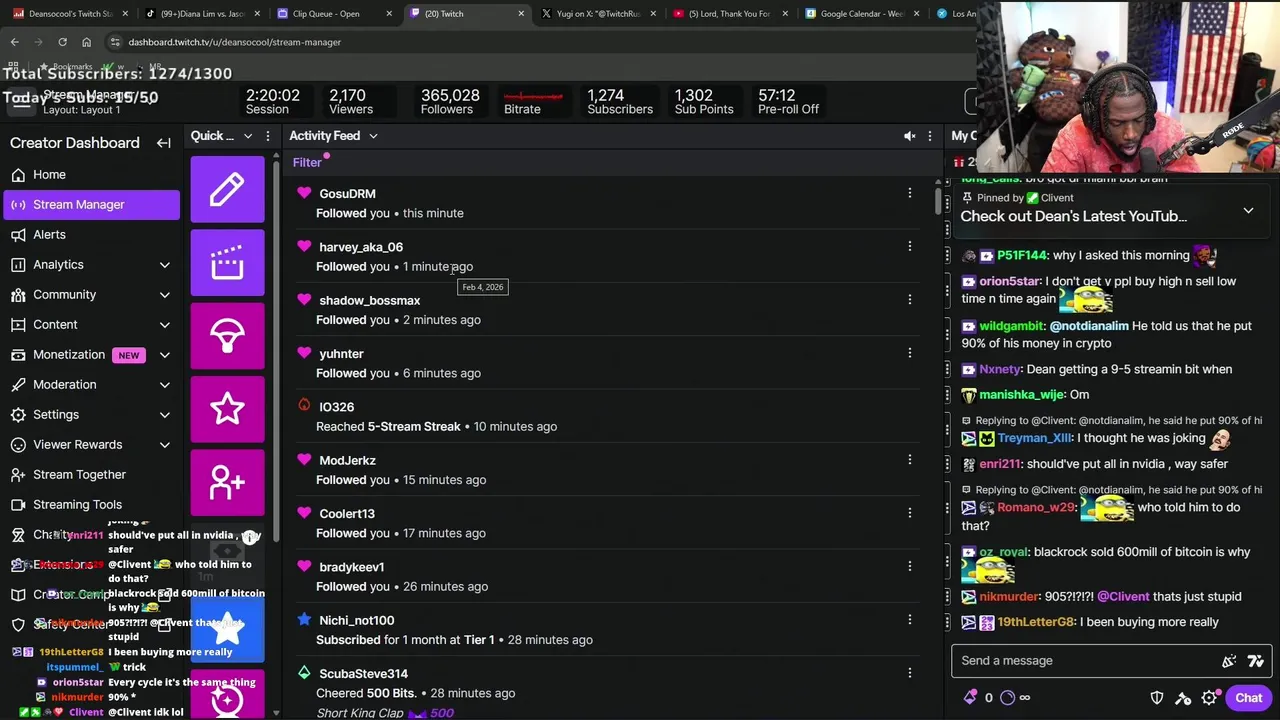This screenshot has height=720, width=1280.
Task: Mute the Activity Feed sound alerts
Action: tap(909, 136)
